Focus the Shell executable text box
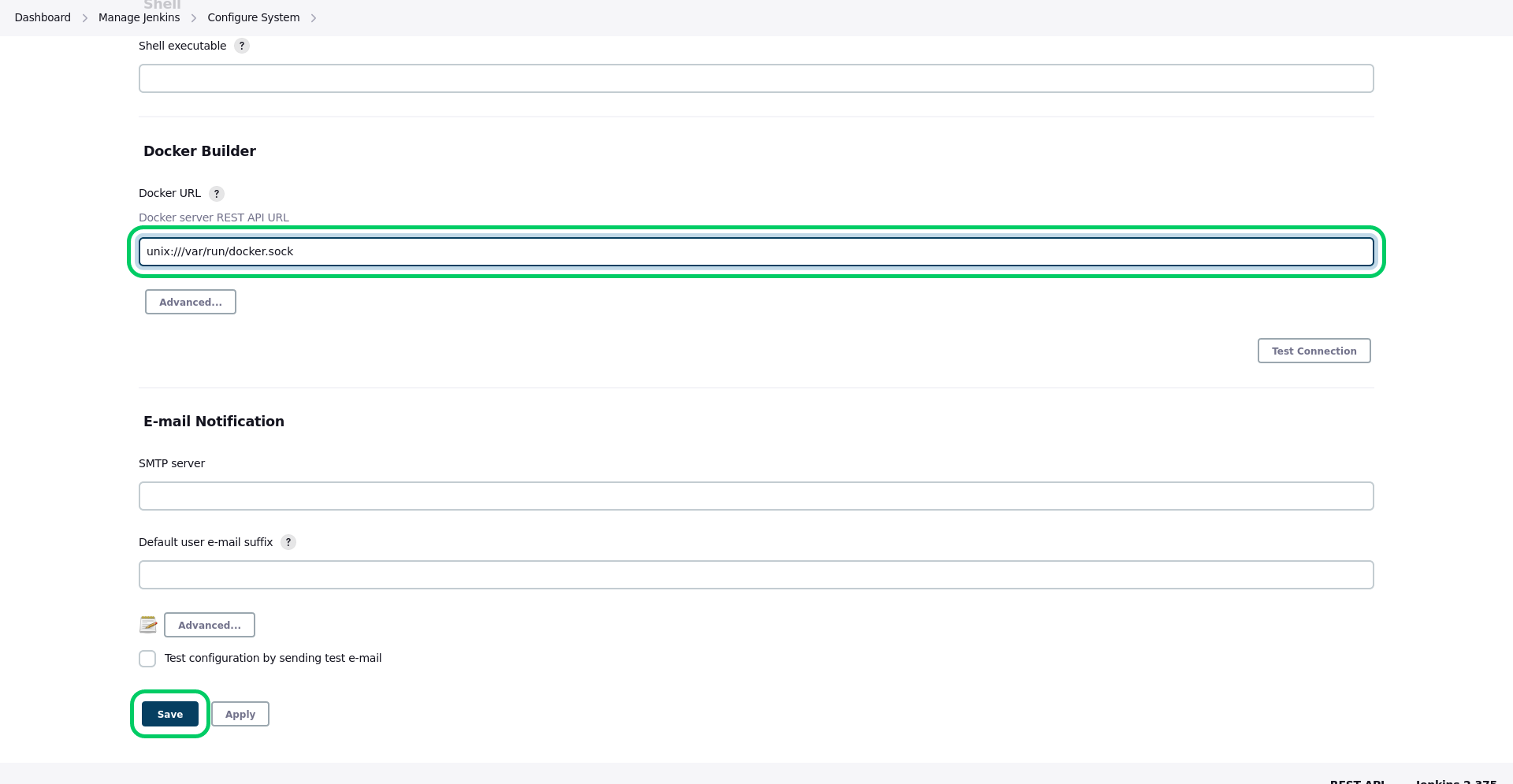 click(x=756, y=79)
